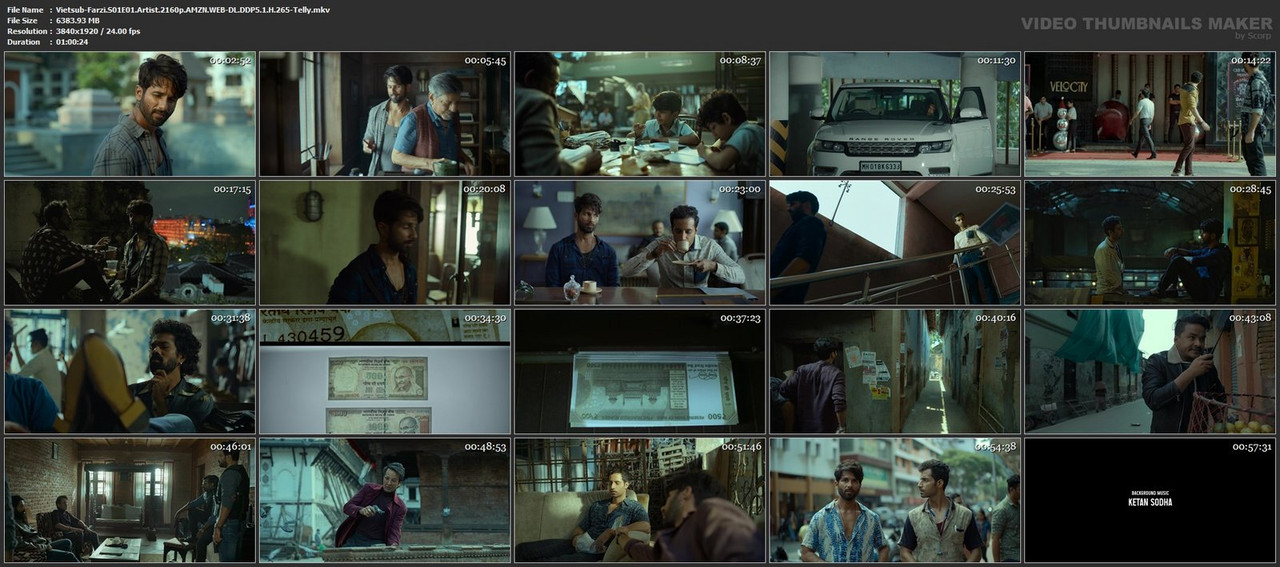
Task: Open the night rooftop thumbnail at 00:17:15
Action: click(130, 243)
